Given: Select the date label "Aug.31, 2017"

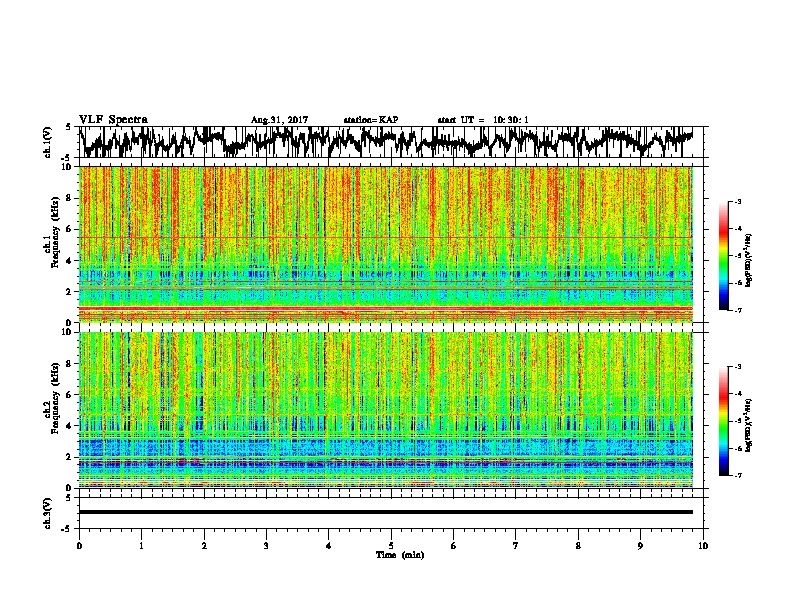Looking at the screenshot, I should (279, 120).
